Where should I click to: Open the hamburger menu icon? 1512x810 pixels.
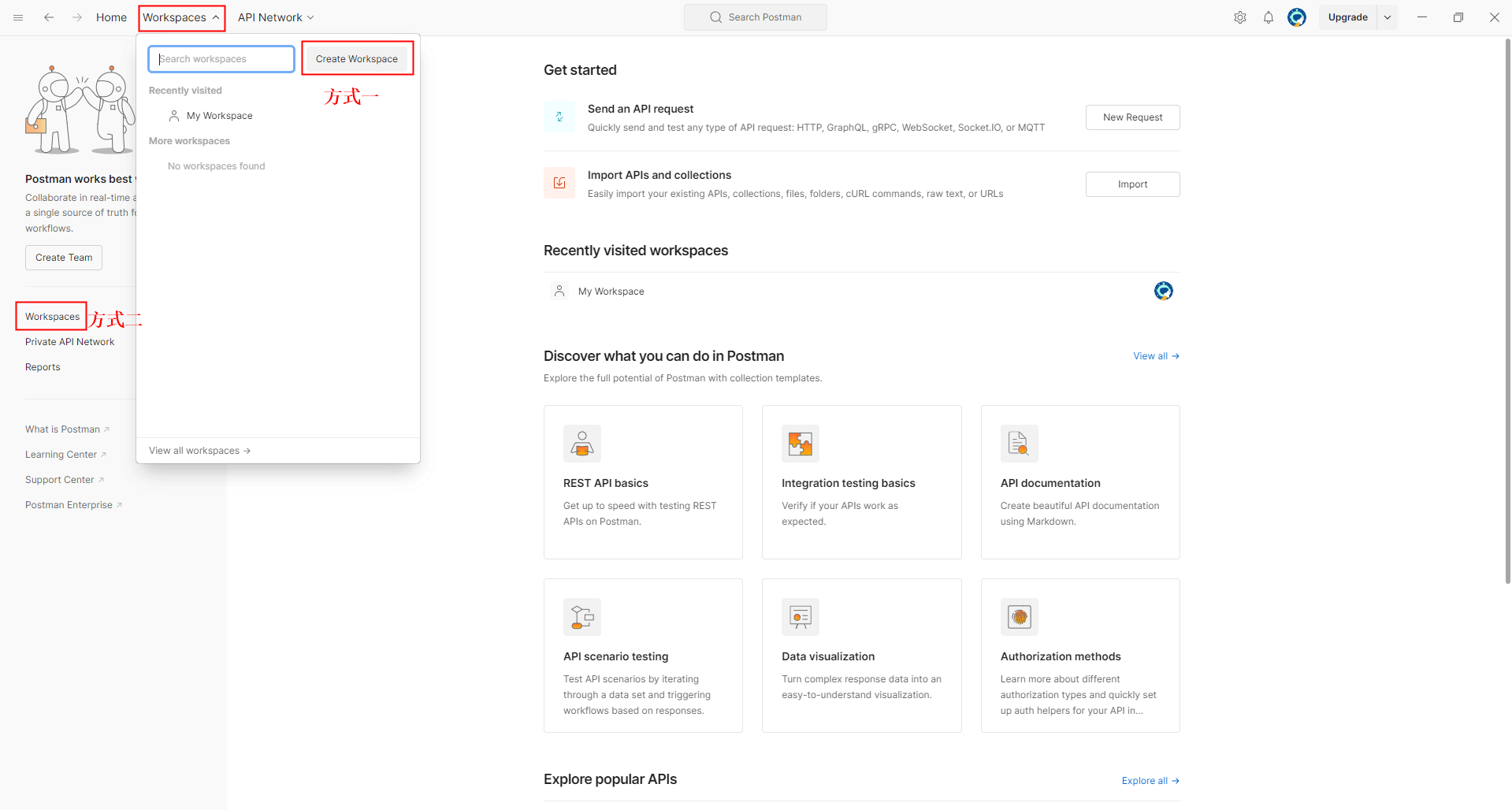(18, 17)
